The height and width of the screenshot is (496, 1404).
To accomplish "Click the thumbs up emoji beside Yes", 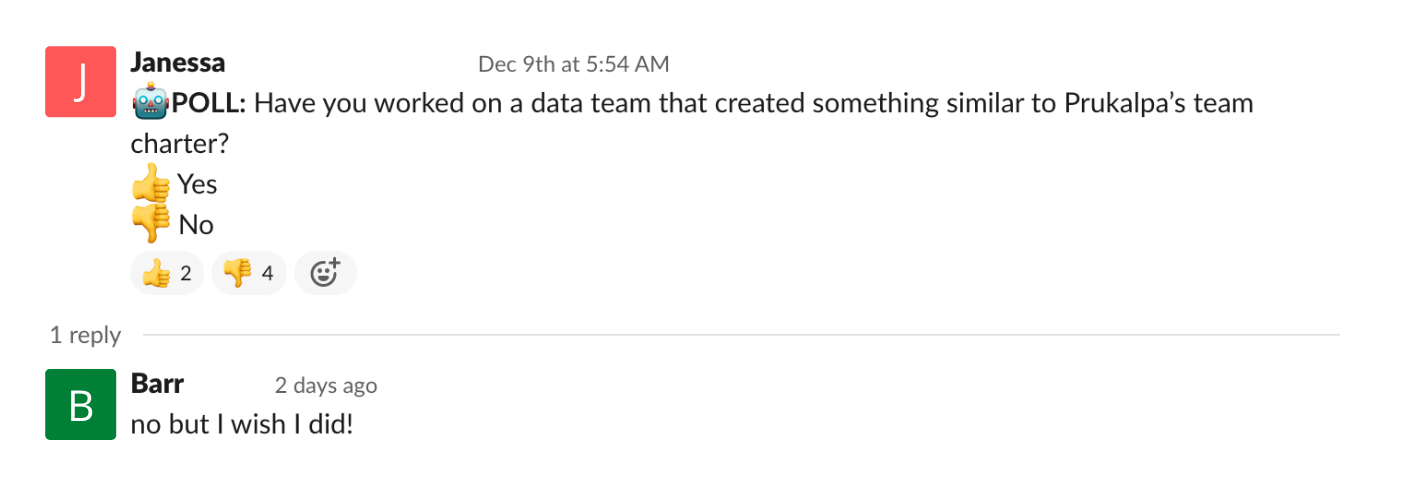I will [151, 185].
